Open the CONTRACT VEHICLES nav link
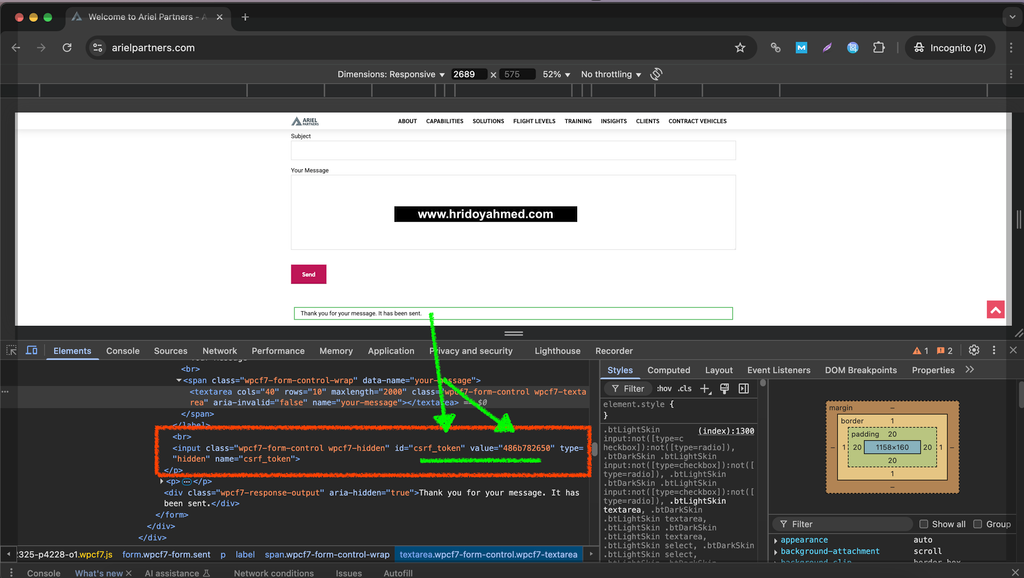Screen dimensions: 1024x578 click(697, 121)
